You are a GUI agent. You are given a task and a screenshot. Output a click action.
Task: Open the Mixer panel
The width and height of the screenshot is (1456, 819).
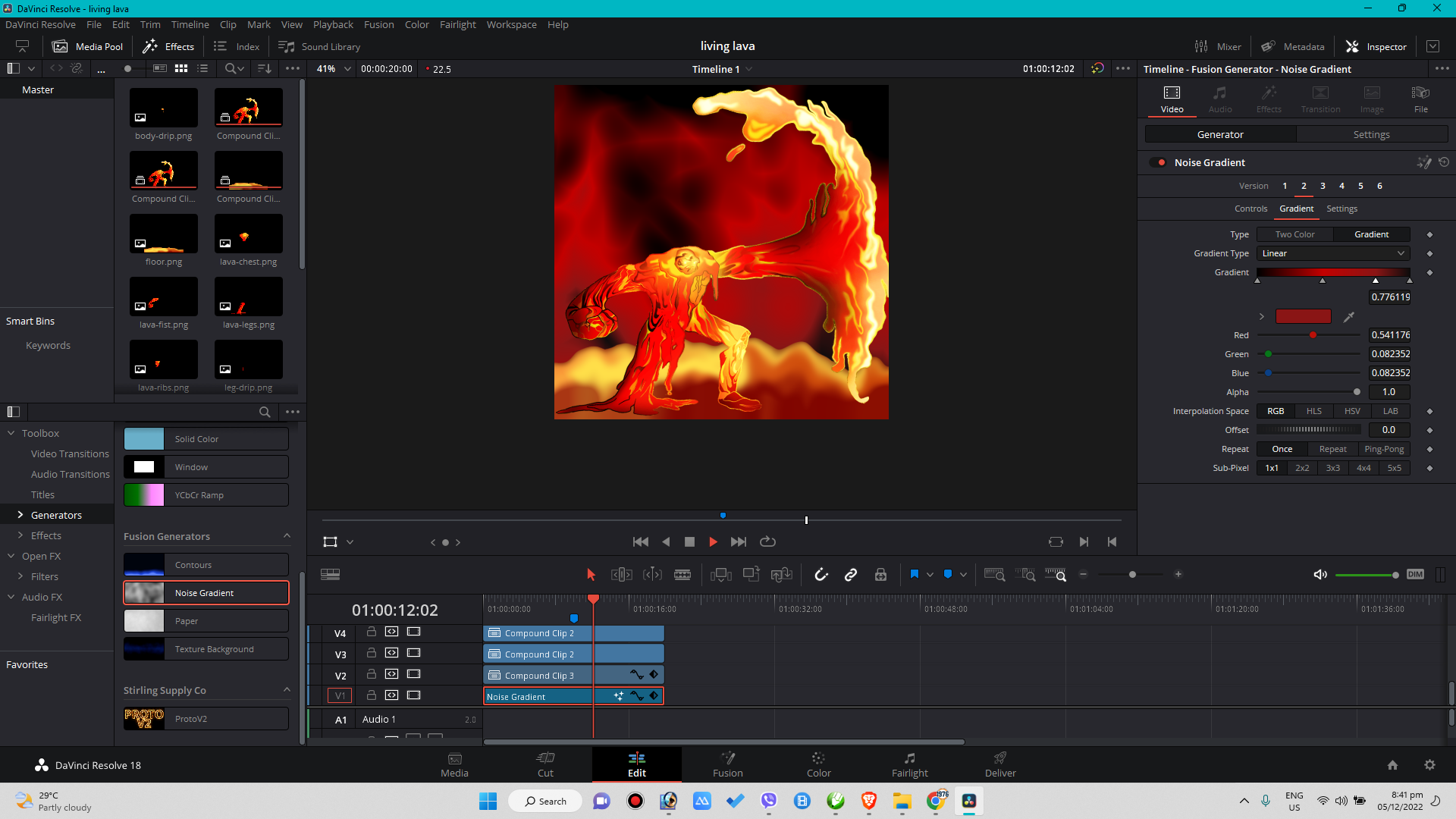1218,46
